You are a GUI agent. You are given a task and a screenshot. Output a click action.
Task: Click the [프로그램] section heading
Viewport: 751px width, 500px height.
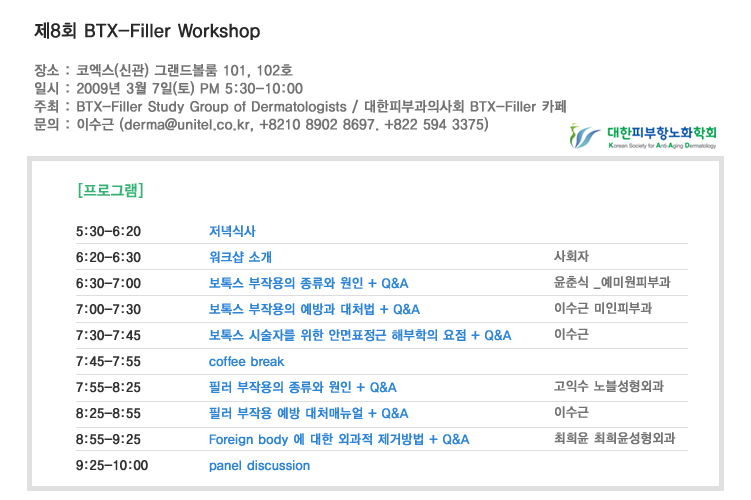110,188
